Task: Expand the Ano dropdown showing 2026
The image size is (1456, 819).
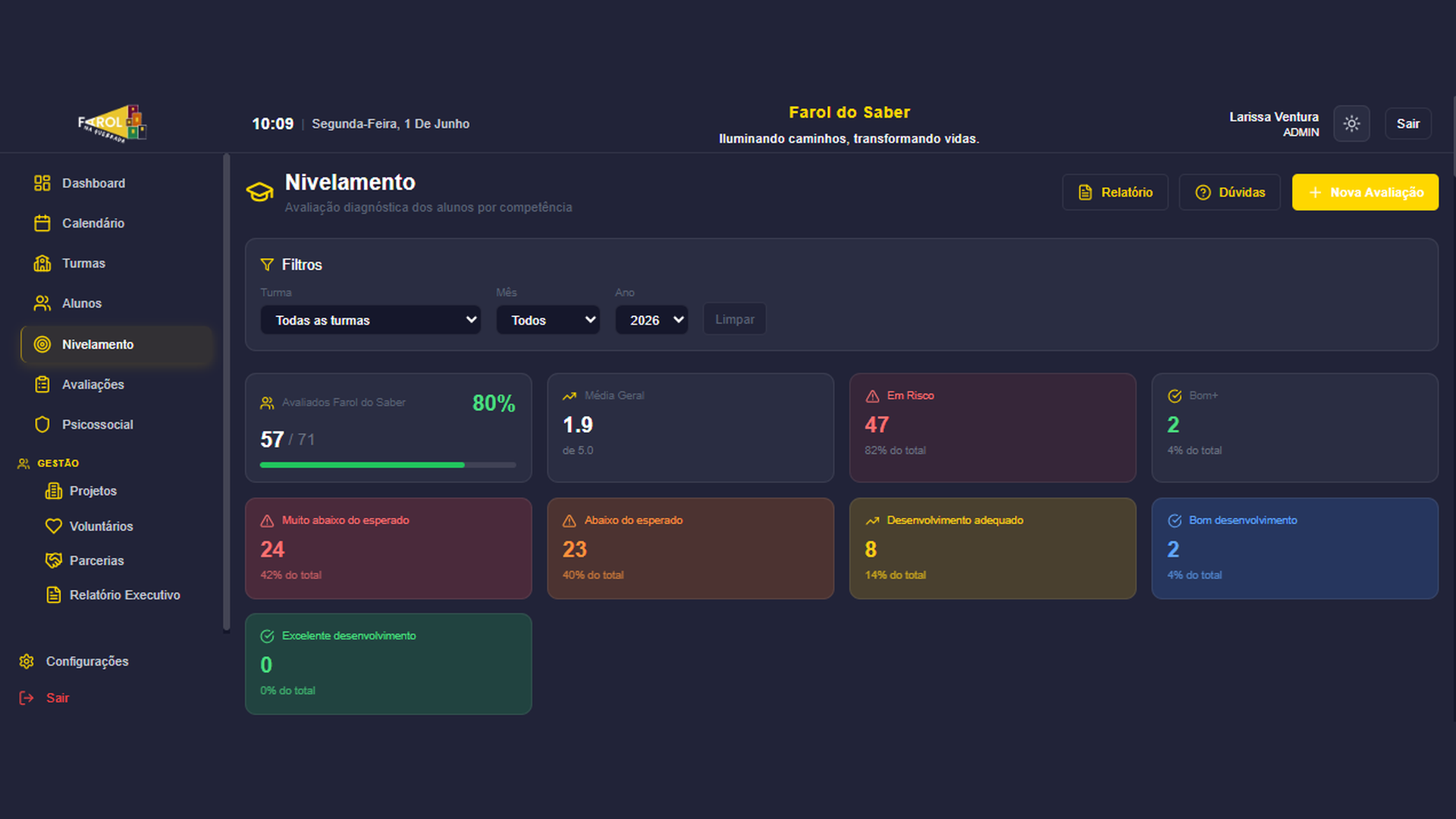Action: (x=651, y=320)
